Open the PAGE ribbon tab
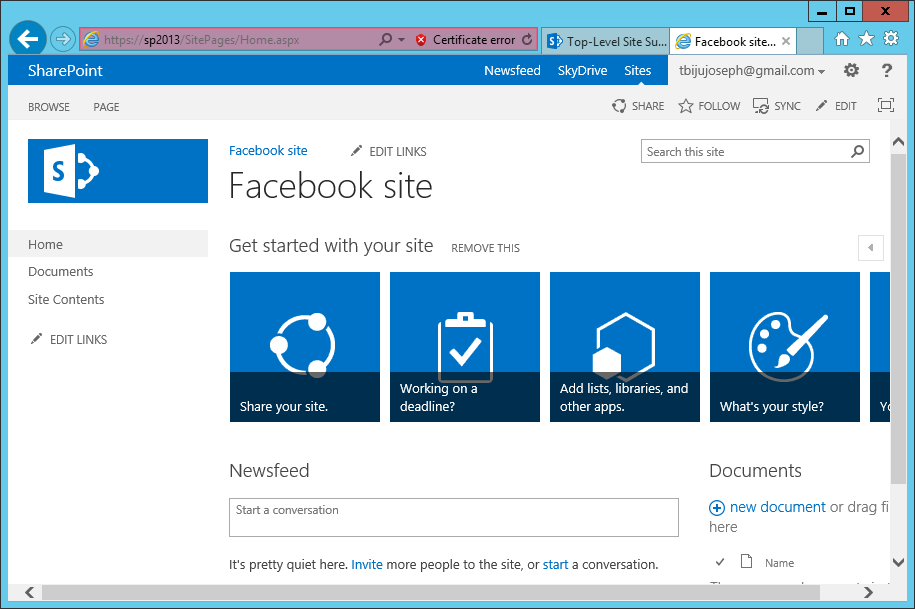 (x=106, y=107)
